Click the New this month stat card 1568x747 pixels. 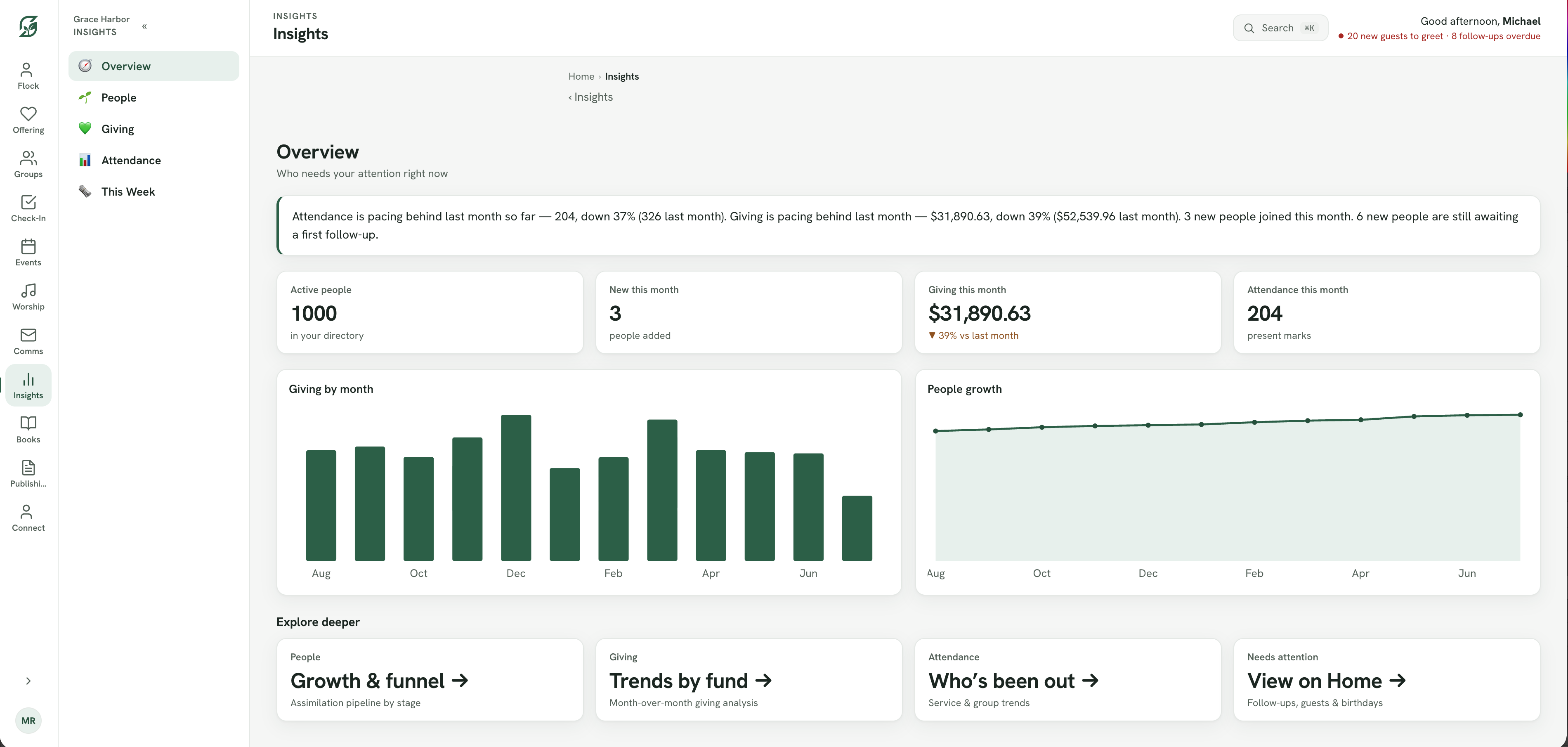[749, 312]
